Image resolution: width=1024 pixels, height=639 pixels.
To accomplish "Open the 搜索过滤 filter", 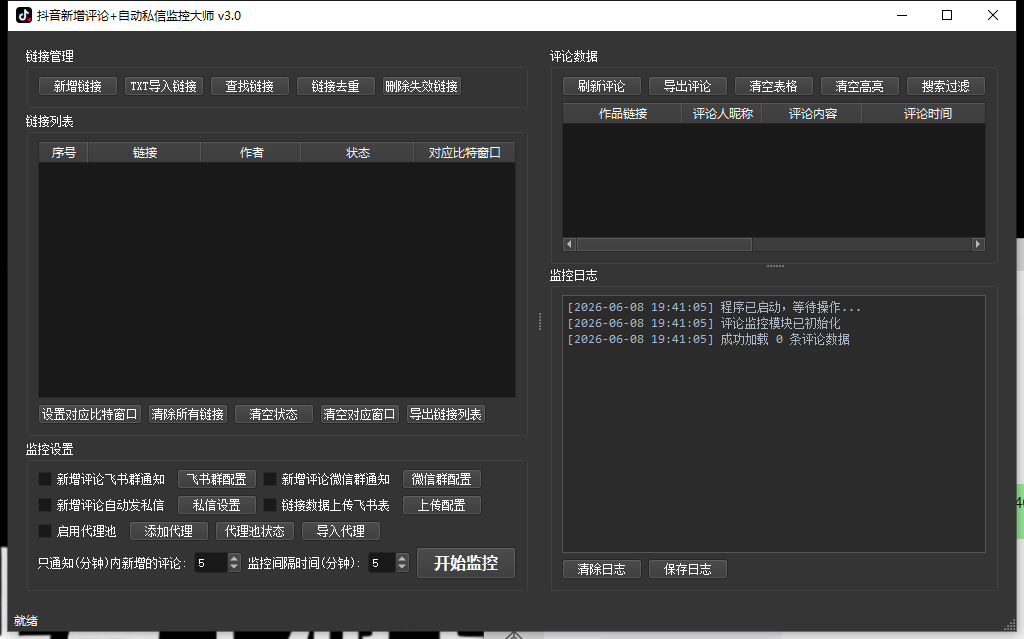I will pos(946,86).
